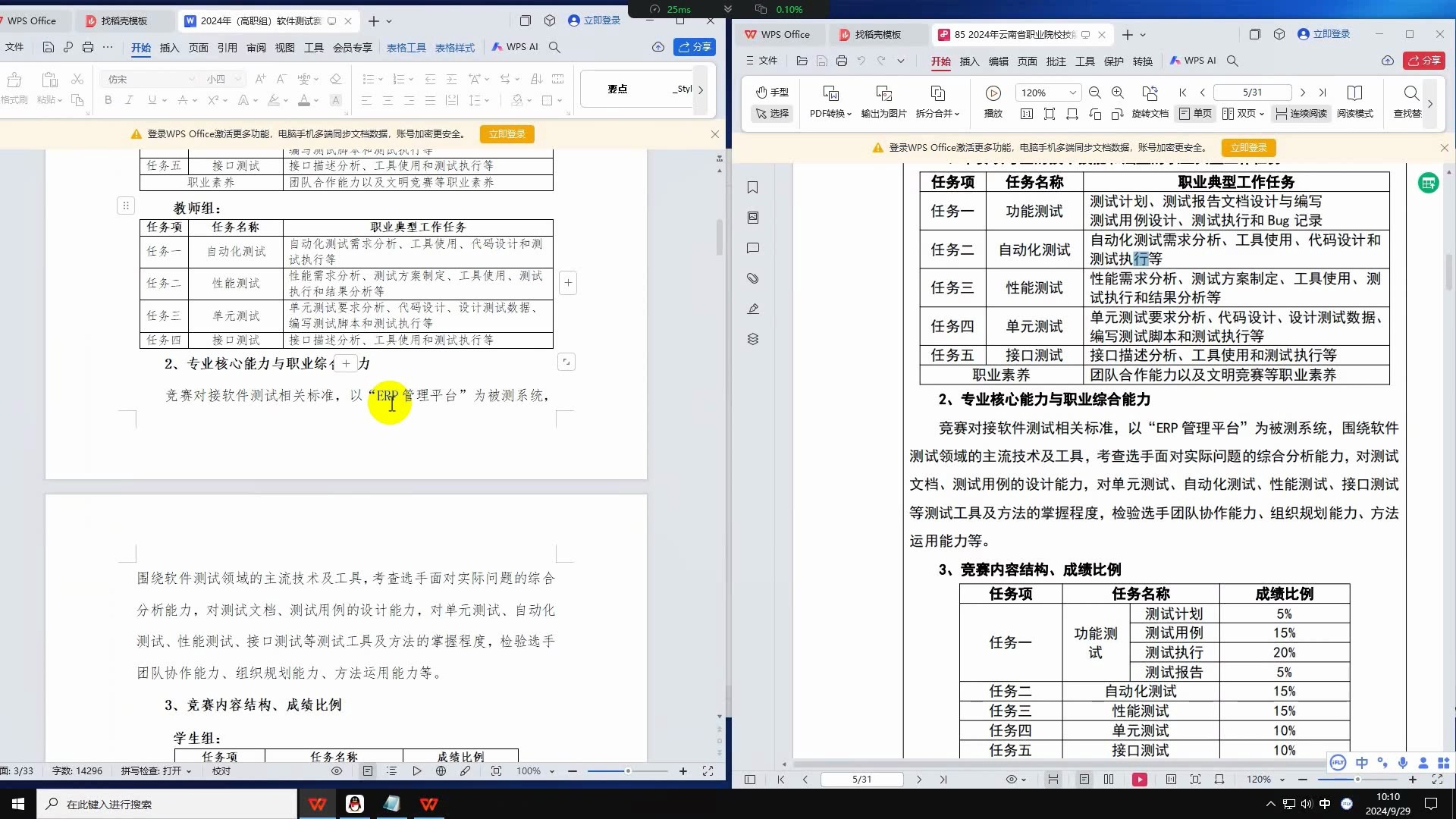Open thumbnails panel in PDF sidebar
Screen dimensions: 1456x819
click(752, 218)
